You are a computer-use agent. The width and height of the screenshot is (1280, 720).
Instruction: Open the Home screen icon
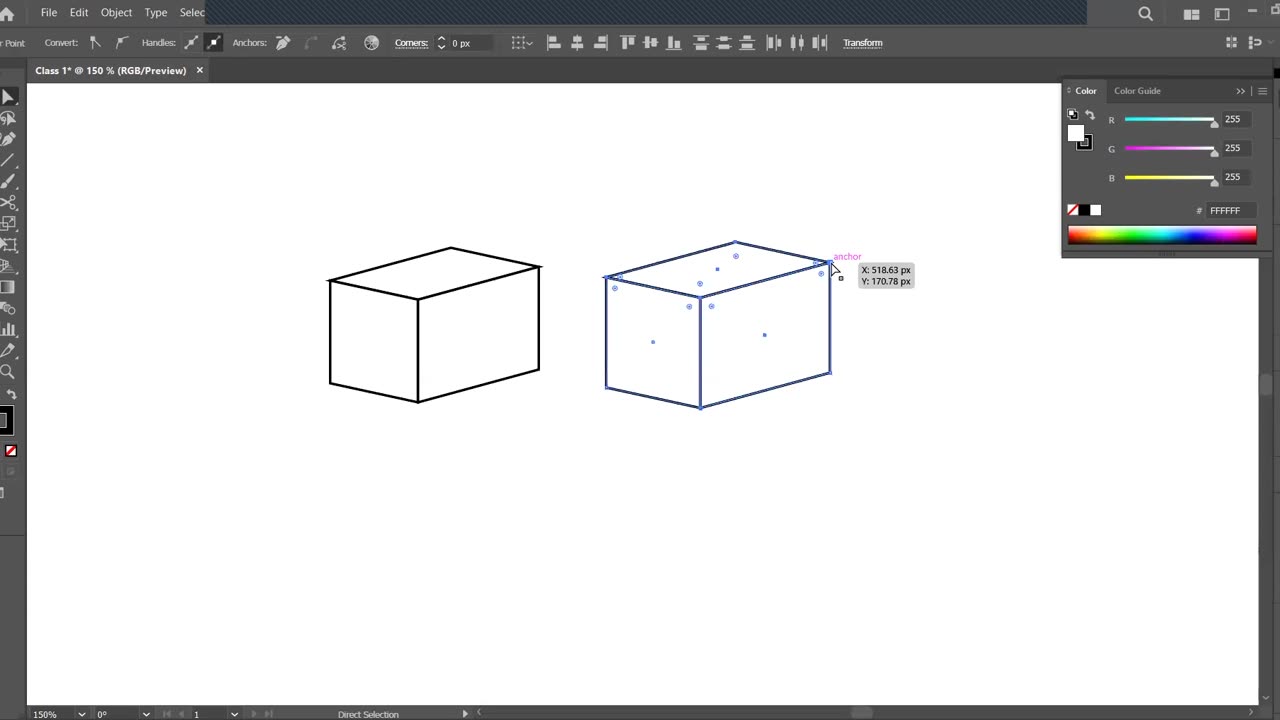pos(6,13)
